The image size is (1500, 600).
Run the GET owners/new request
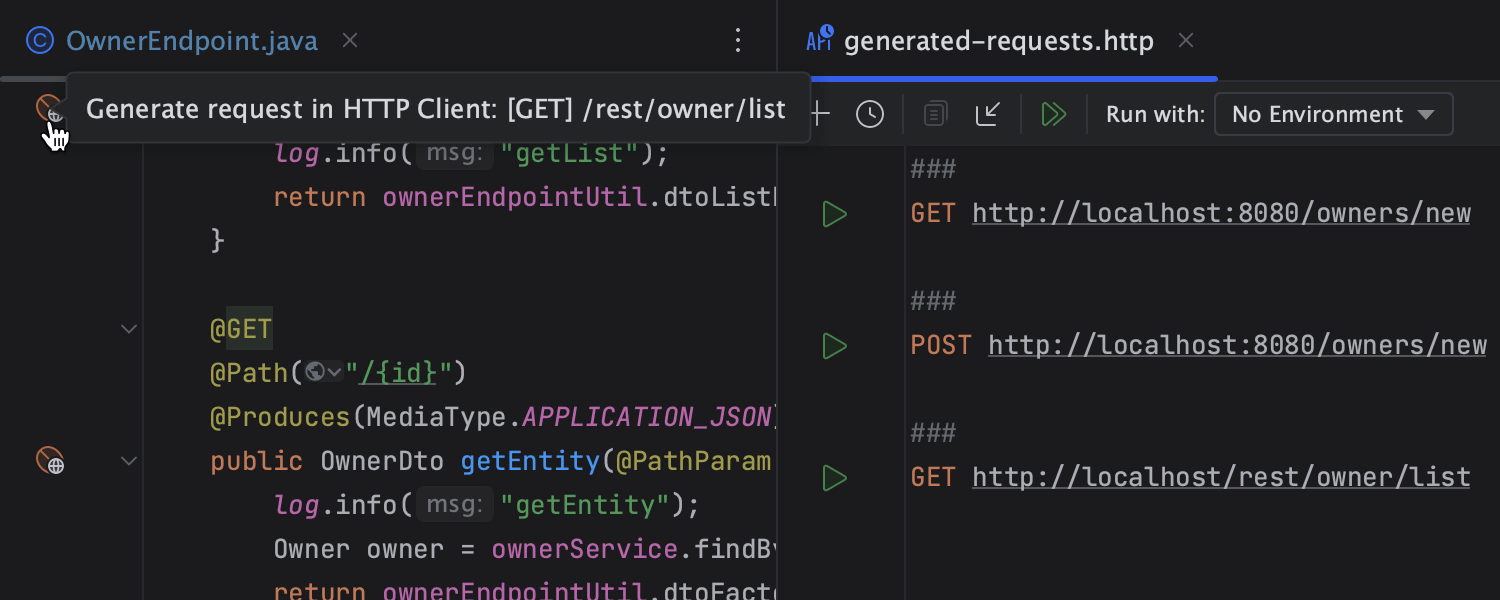pyautogui.click(x=834, y=214)
